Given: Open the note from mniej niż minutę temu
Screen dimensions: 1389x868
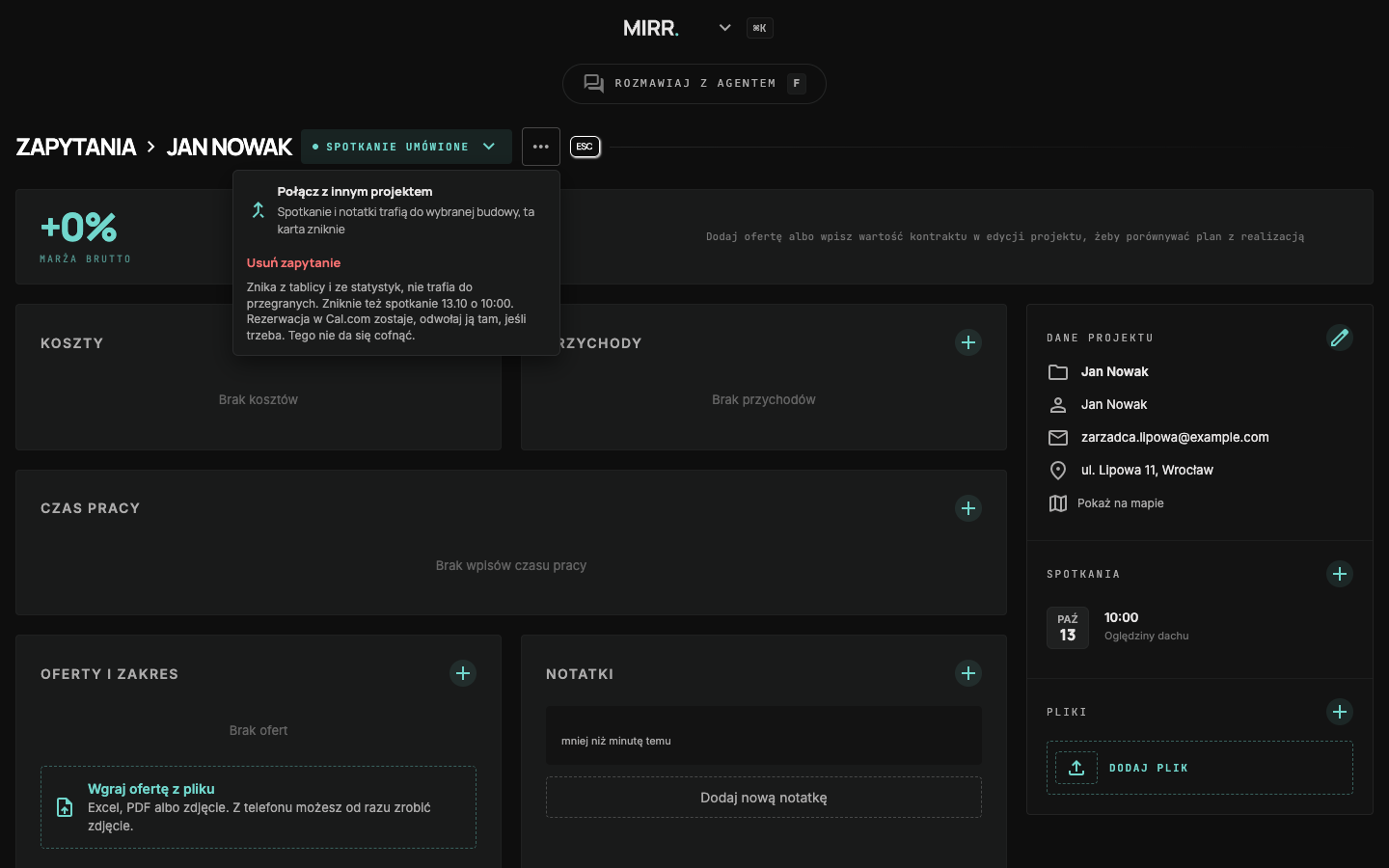Looking at the screenshot, I should (x=763, y=736).
